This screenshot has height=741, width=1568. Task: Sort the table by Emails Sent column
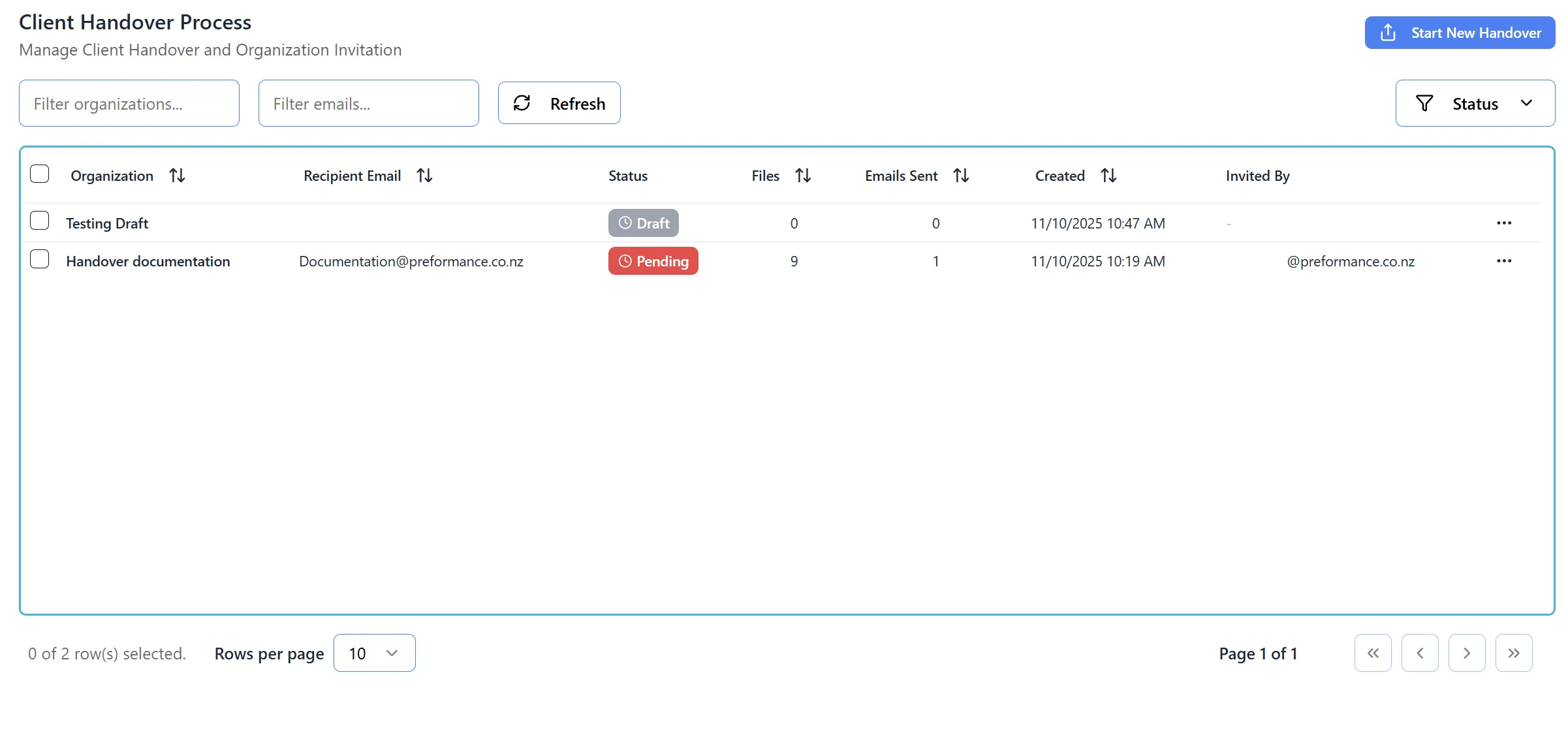click(962, 175)
